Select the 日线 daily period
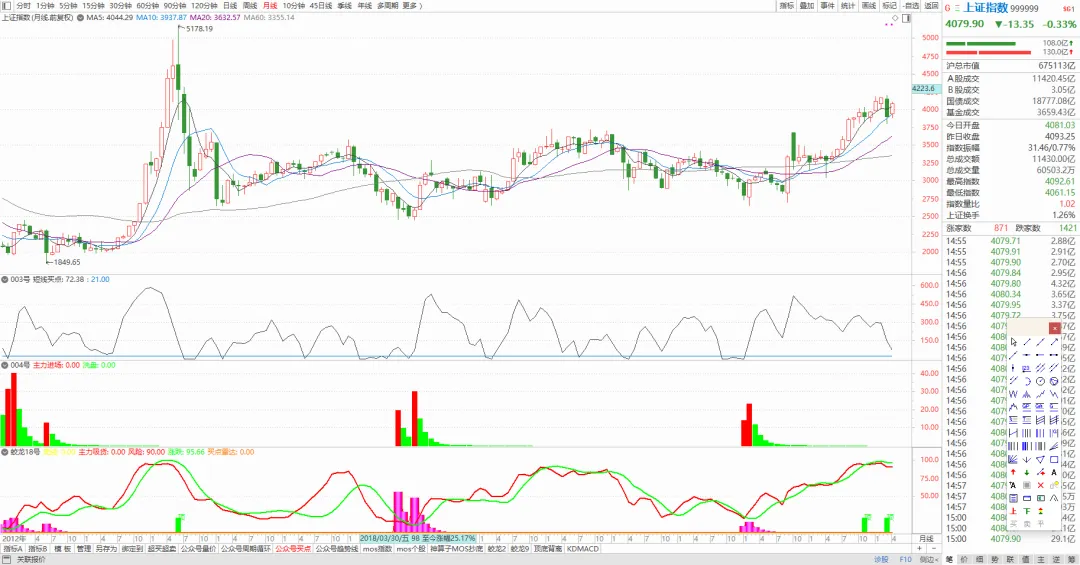Viewport: 1080px width, 565px height. pos(230,6)
